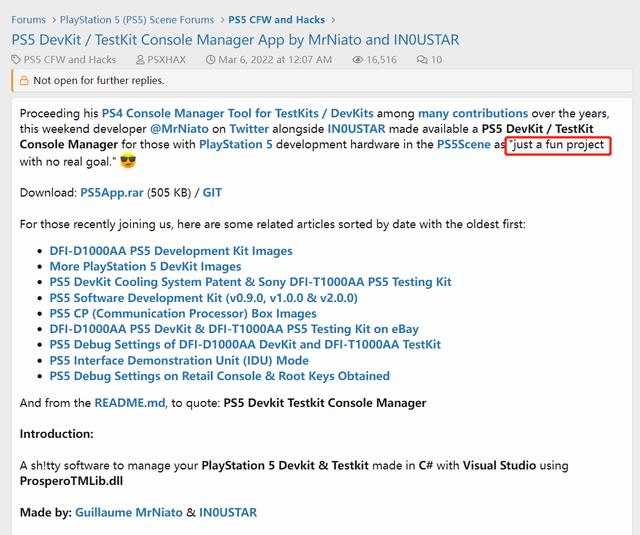Open PS4 Console Manager Tool for TestKits / DevKits link
Screen dimensions: 640x535
tap(238, 113)
